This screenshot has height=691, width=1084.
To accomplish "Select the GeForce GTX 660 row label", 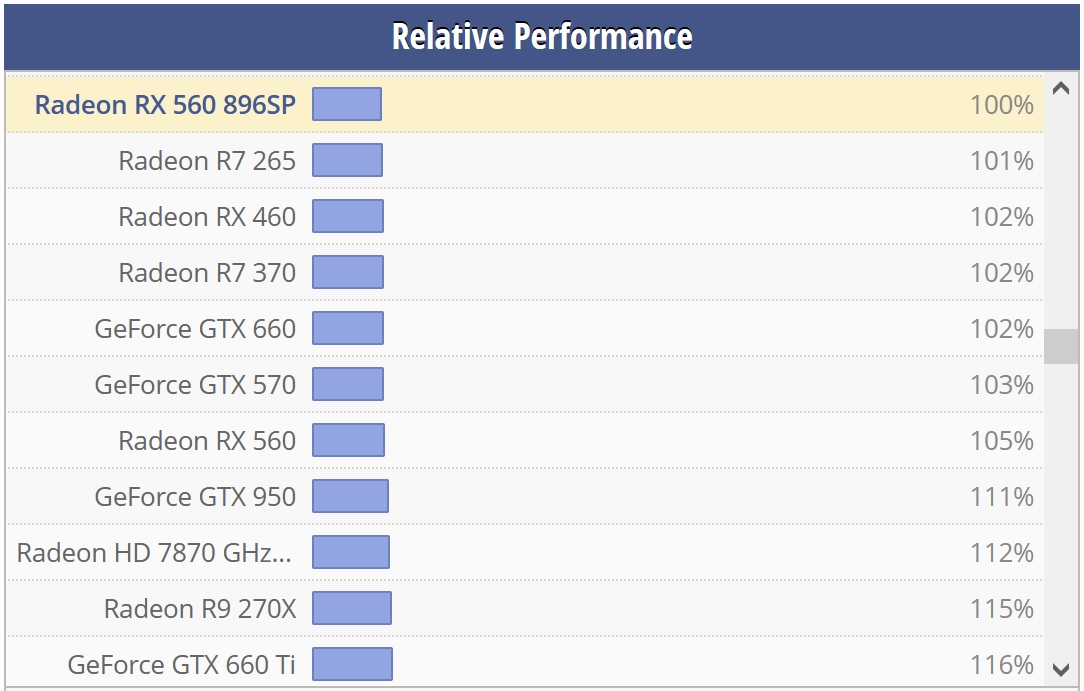I will [x=195, y=328].
